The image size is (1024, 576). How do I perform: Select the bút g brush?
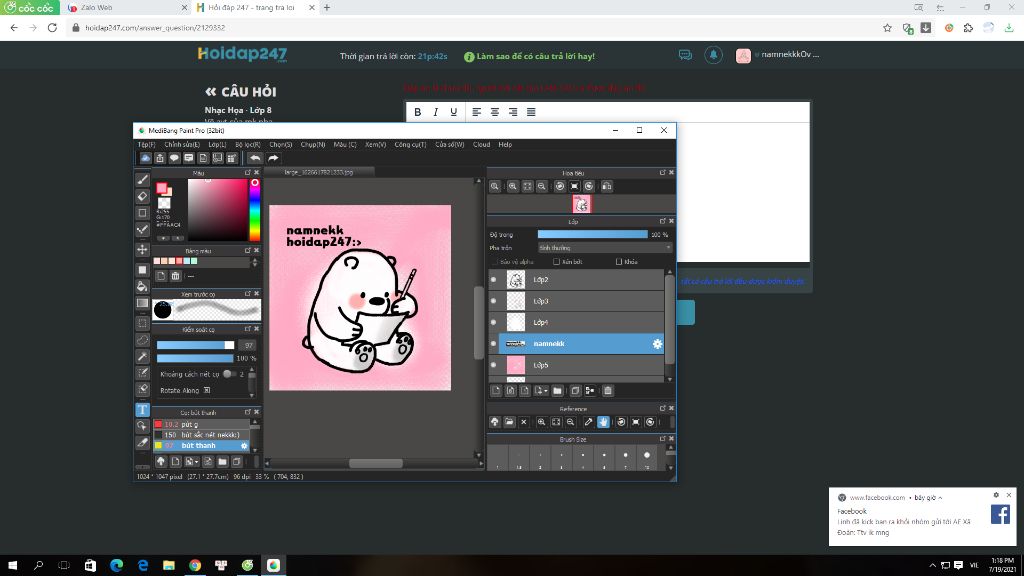coord(203,424)
